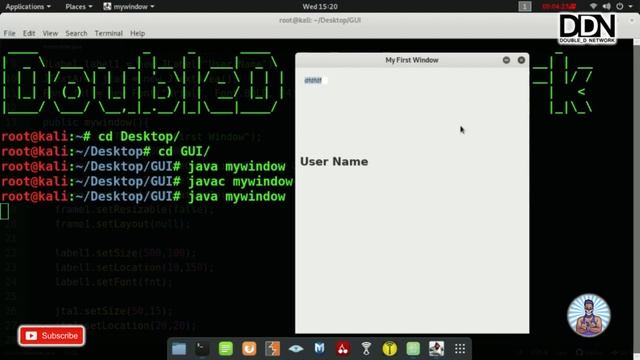The image size is (640, 360).
Task: Open the terminal View menu
Action: click(x=50, y=33)
